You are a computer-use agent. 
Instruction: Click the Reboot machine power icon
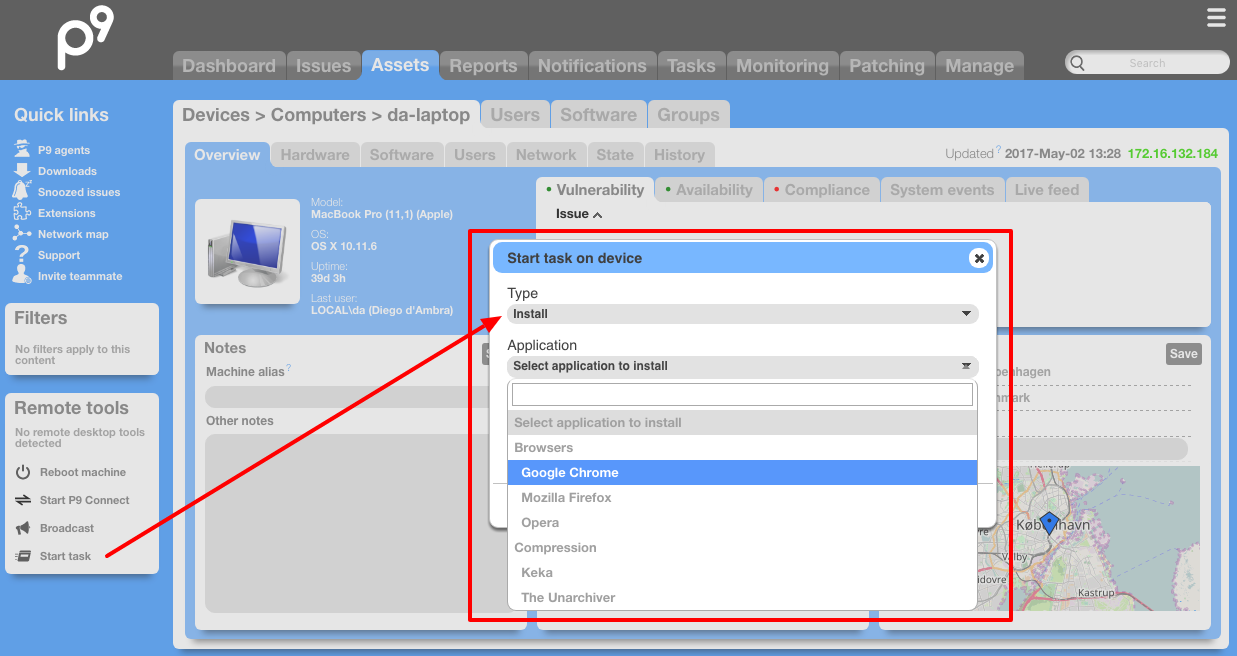pyautogui.click(x=23, y=472)
